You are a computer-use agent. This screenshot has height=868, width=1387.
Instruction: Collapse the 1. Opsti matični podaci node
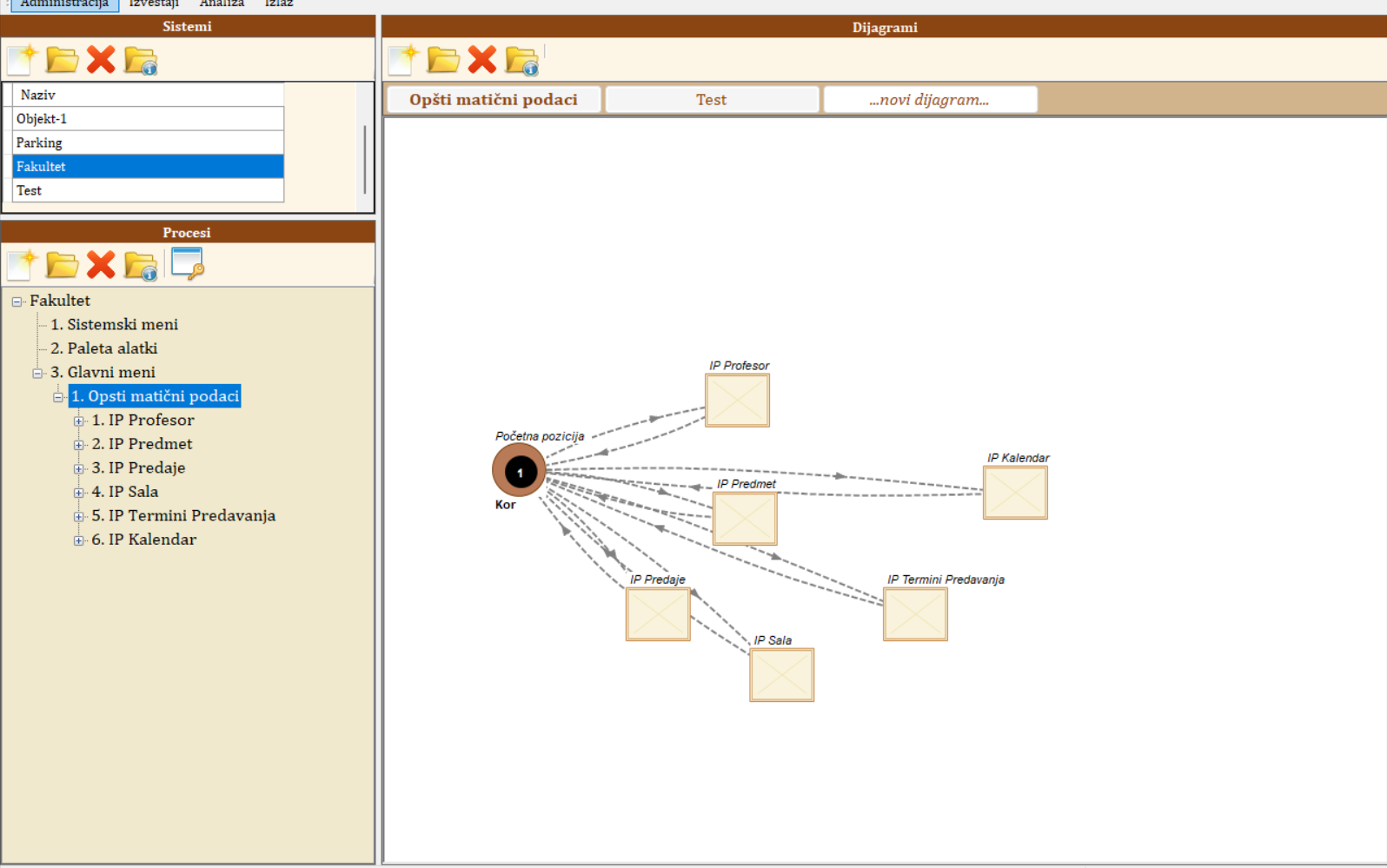point(58,397)
